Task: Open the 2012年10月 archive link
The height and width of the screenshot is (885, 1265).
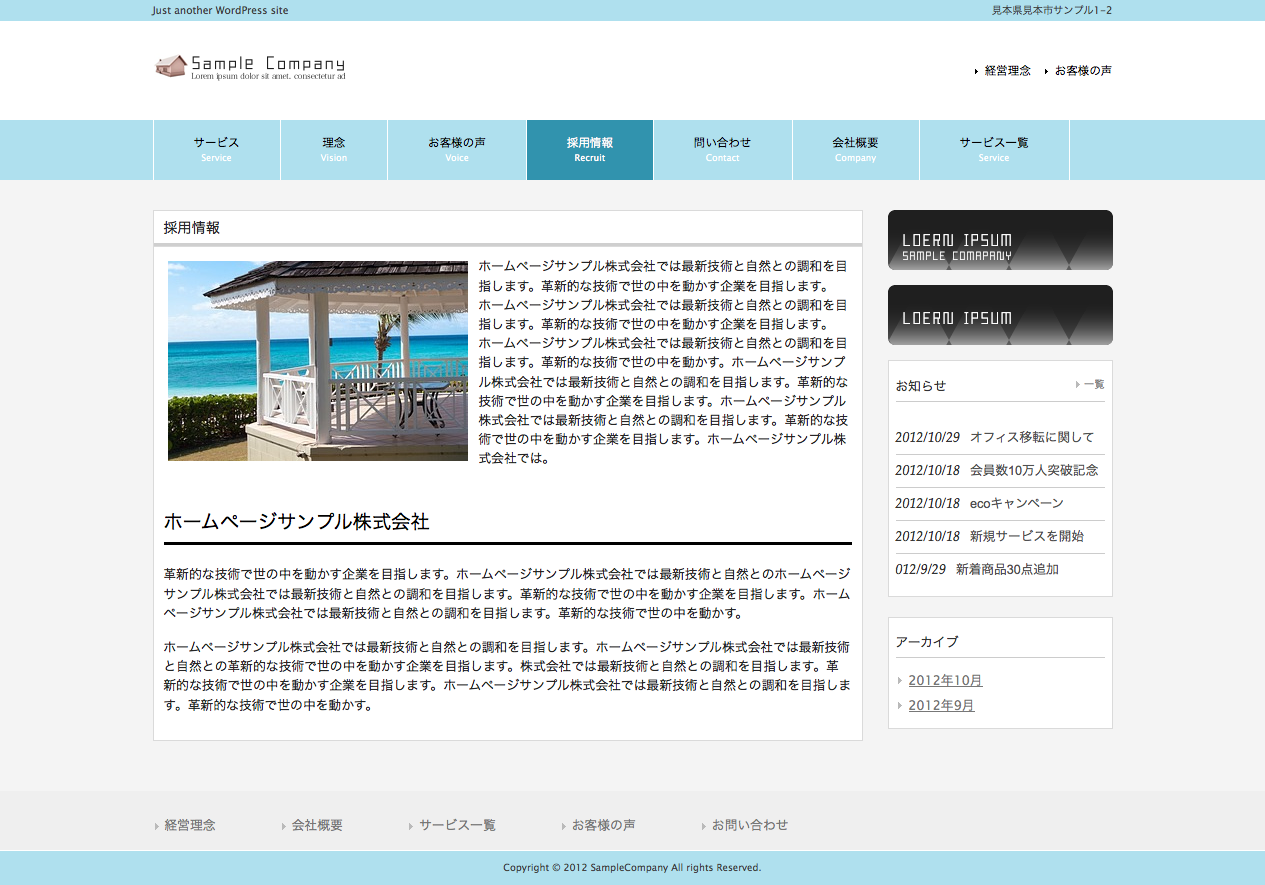Action: pos(945,681)
